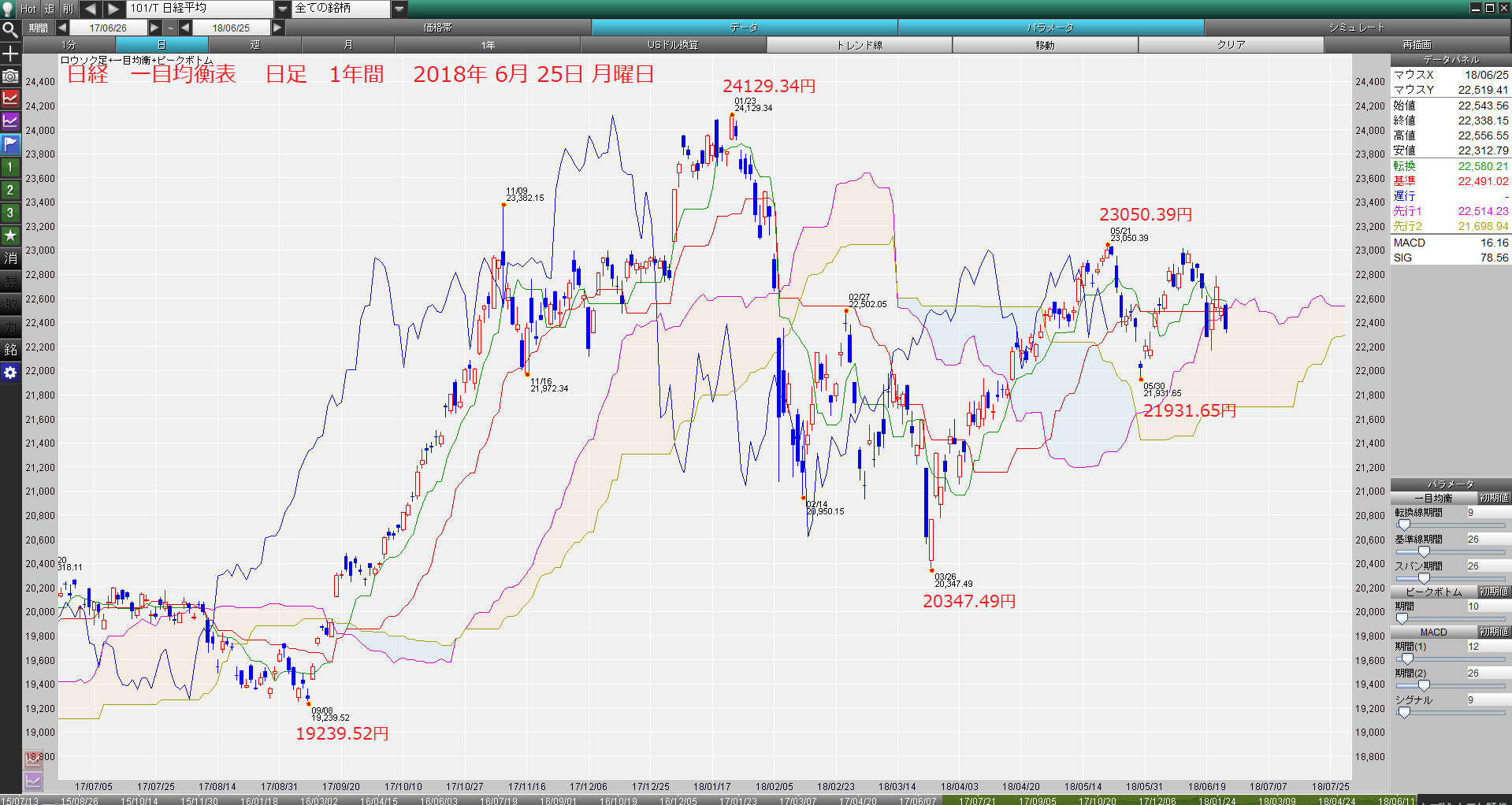The height and width of the screenshot is (805, 1512).
Task: Click the crosshair plus icon
Action: 10,54
